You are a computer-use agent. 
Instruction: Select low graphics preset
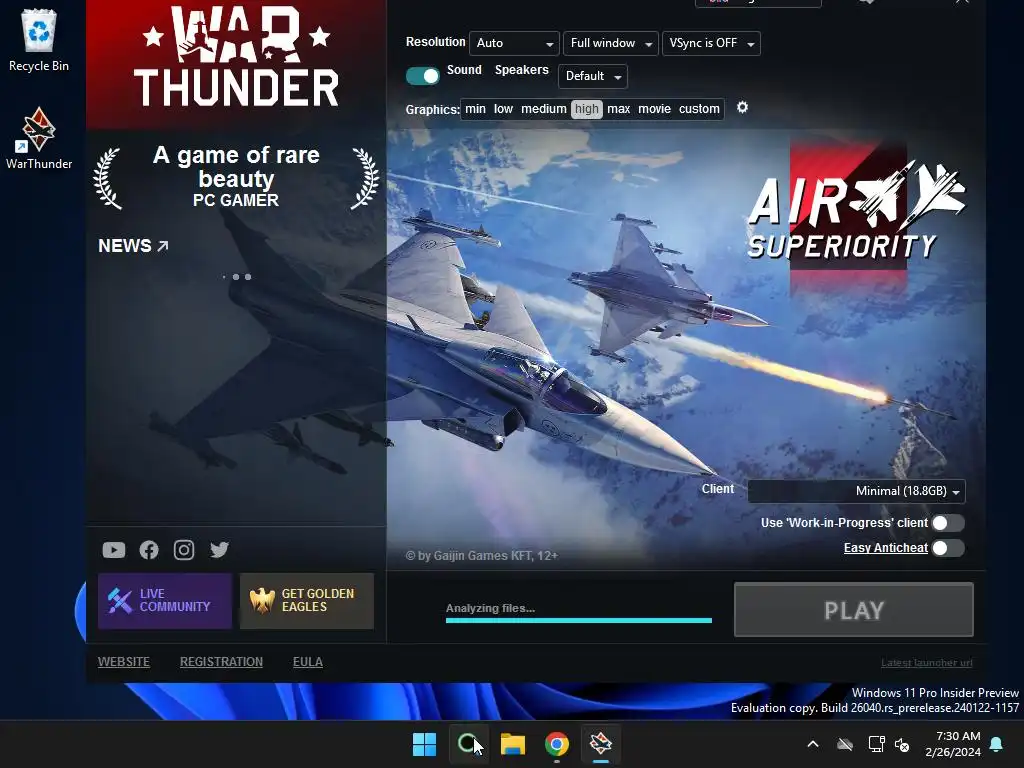click(503, 109)
